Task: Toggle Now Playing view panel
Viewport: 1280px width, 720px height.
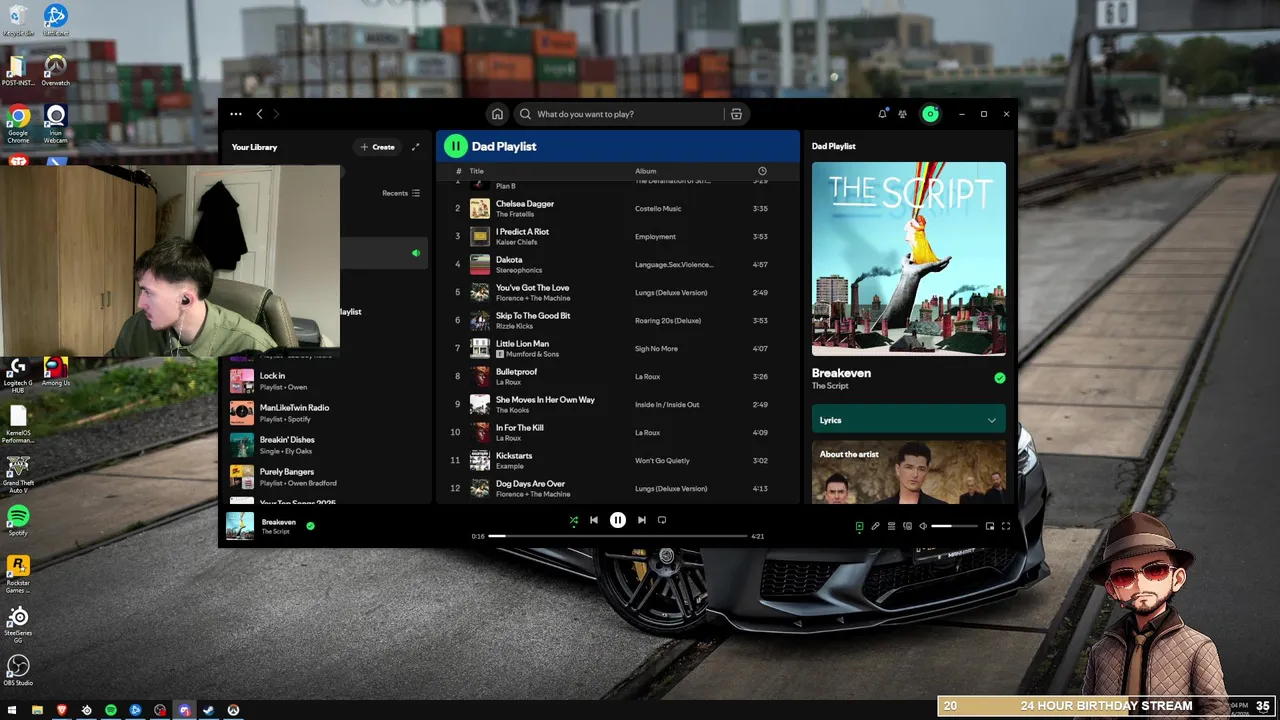Action: coord(859,526)
